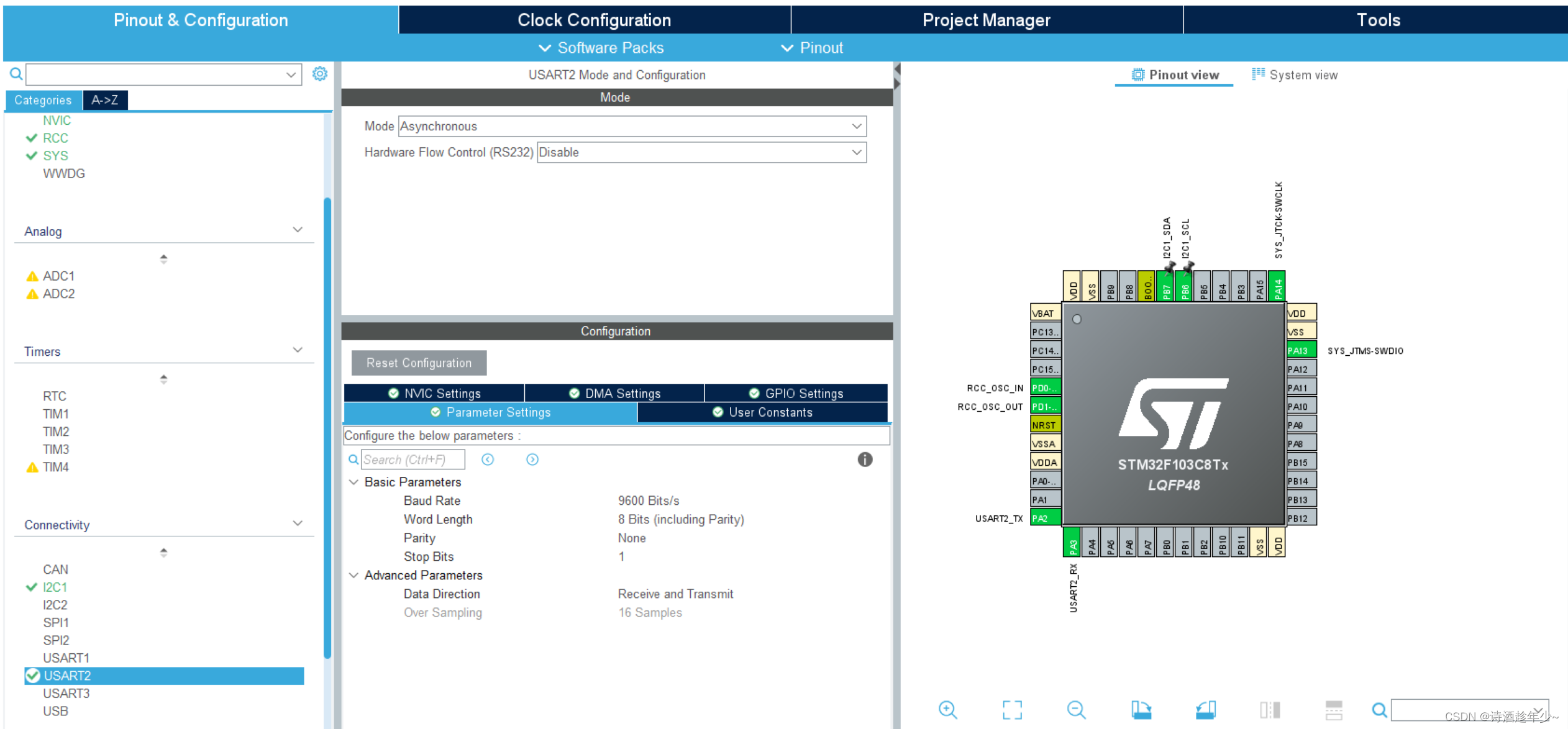The width and height of the screenshot is (1568, 729).
Task: Go to previous parameter search result
Action: 488,460
